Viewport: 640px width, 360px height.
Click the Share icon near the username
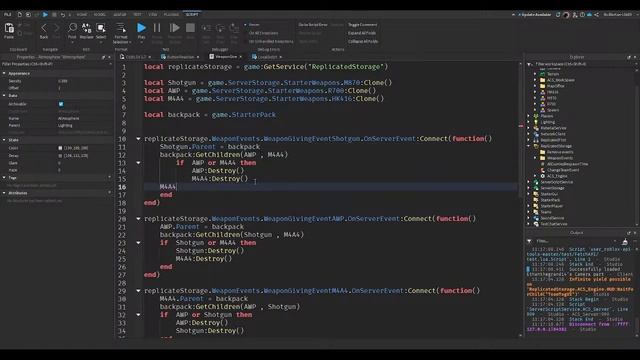tap(596, 15)
